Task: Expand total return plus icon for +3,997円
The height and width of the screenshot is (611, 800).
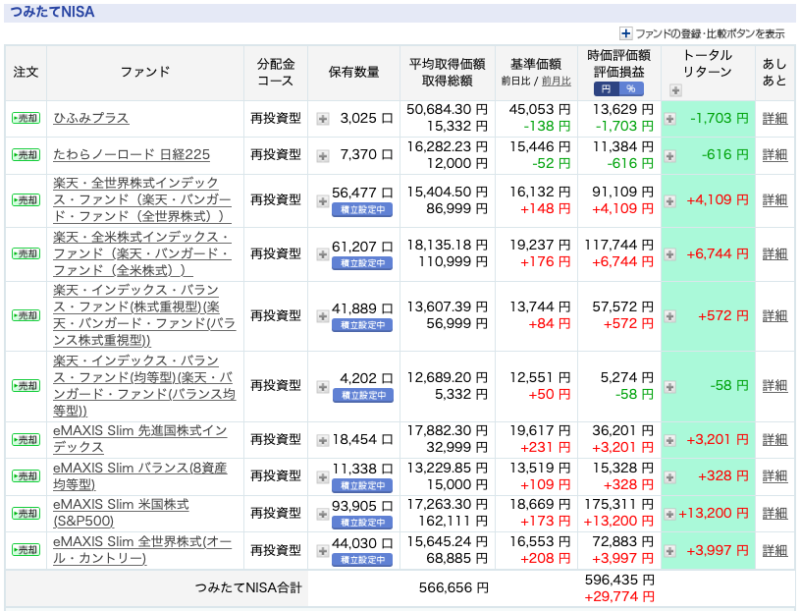Action: pyautogui.click(x=670, y=551)
